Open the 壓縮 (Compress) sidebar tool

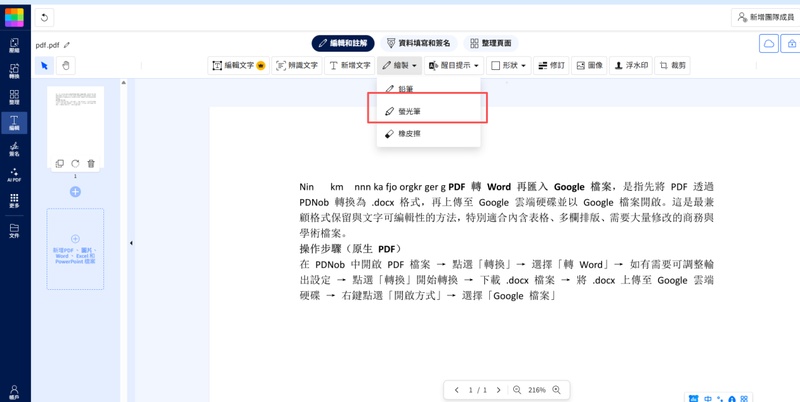(x=14, y=45)
